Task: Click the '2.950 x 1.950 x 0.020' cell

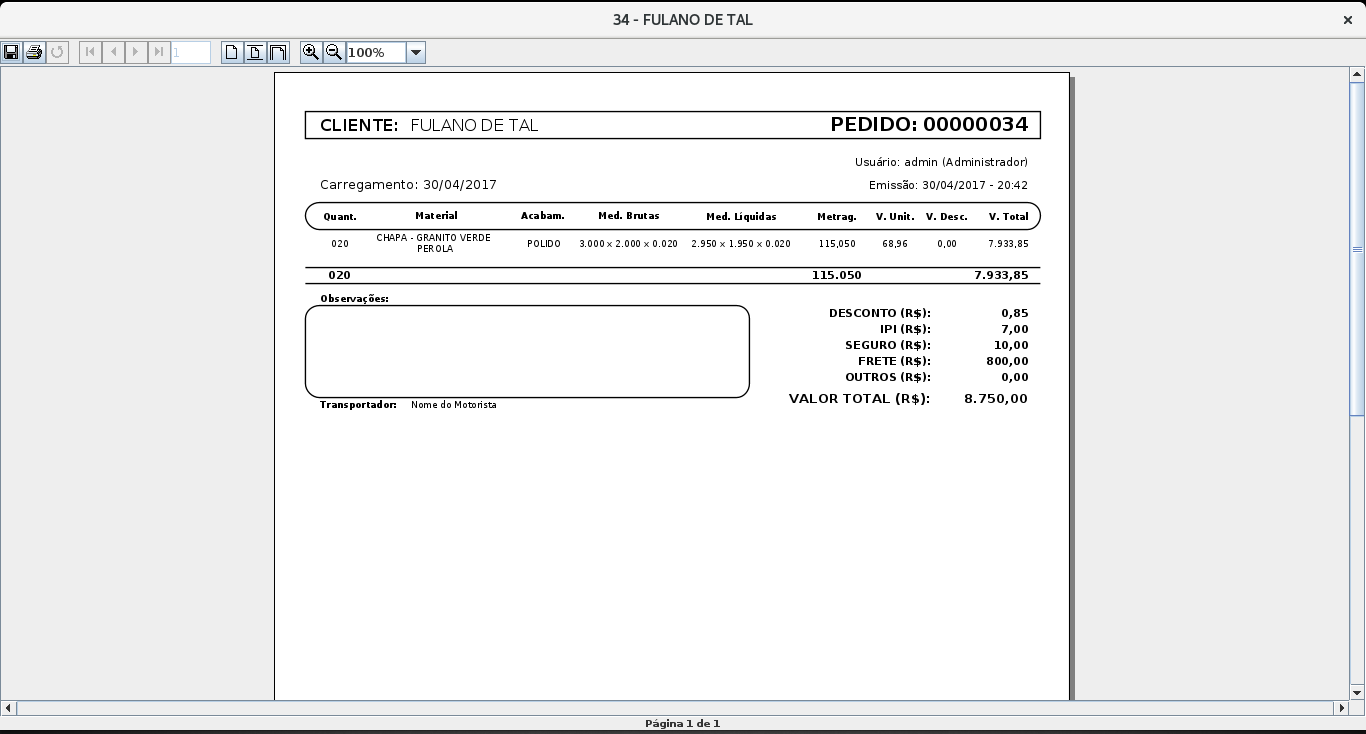Action: (x=741, y=244)
